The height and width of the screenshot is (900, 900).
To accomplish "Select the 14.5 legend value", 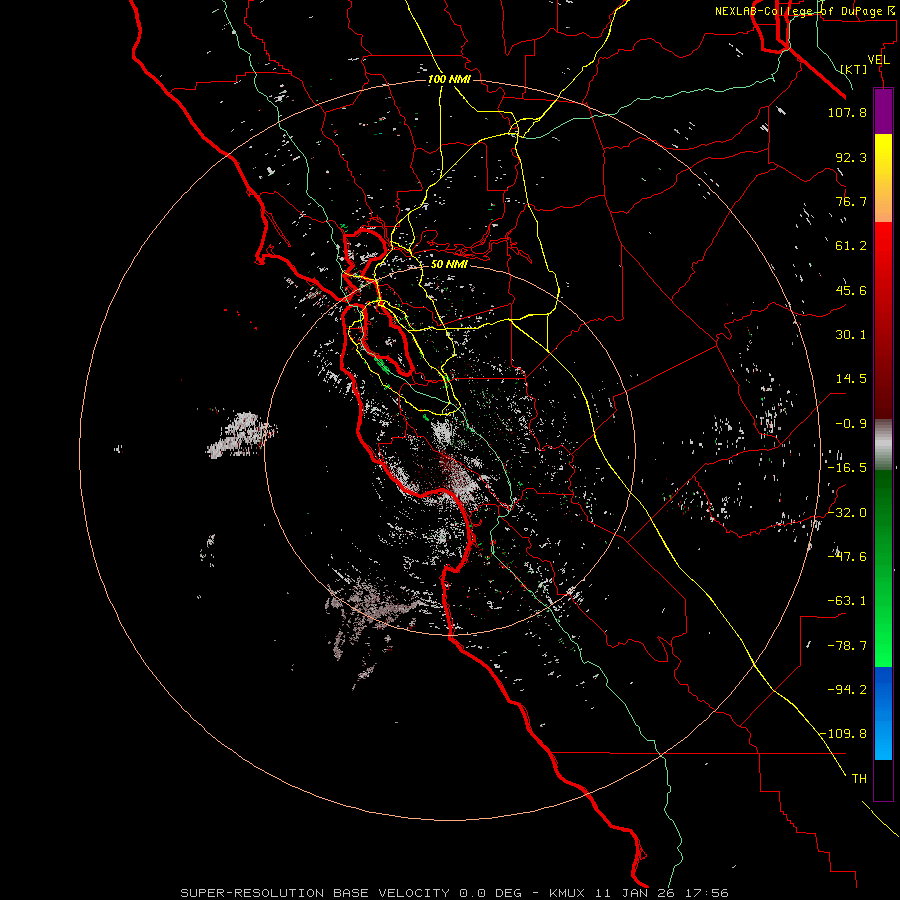I will point(851,379).
